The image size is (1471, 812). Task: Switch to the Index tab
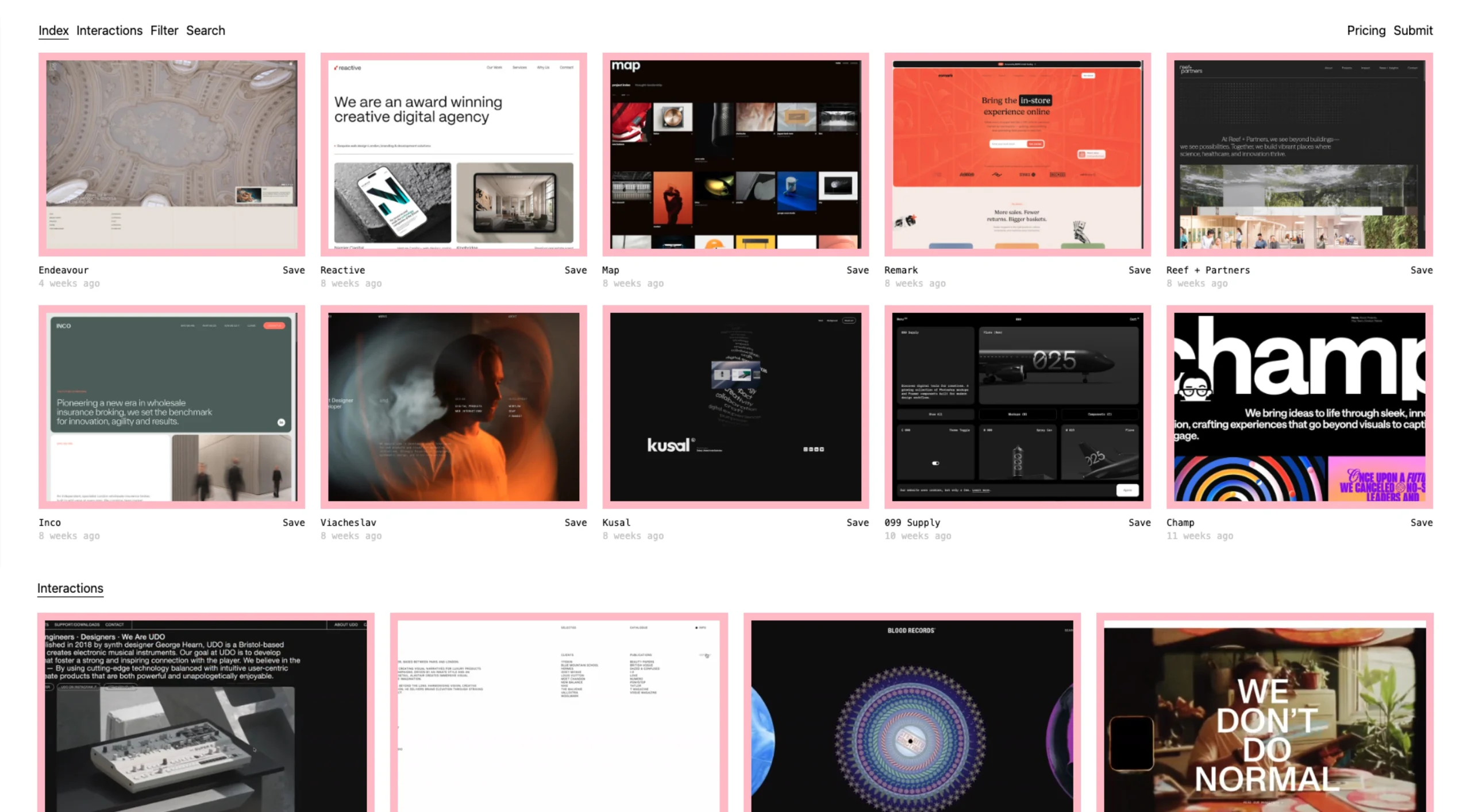(53, 30)
